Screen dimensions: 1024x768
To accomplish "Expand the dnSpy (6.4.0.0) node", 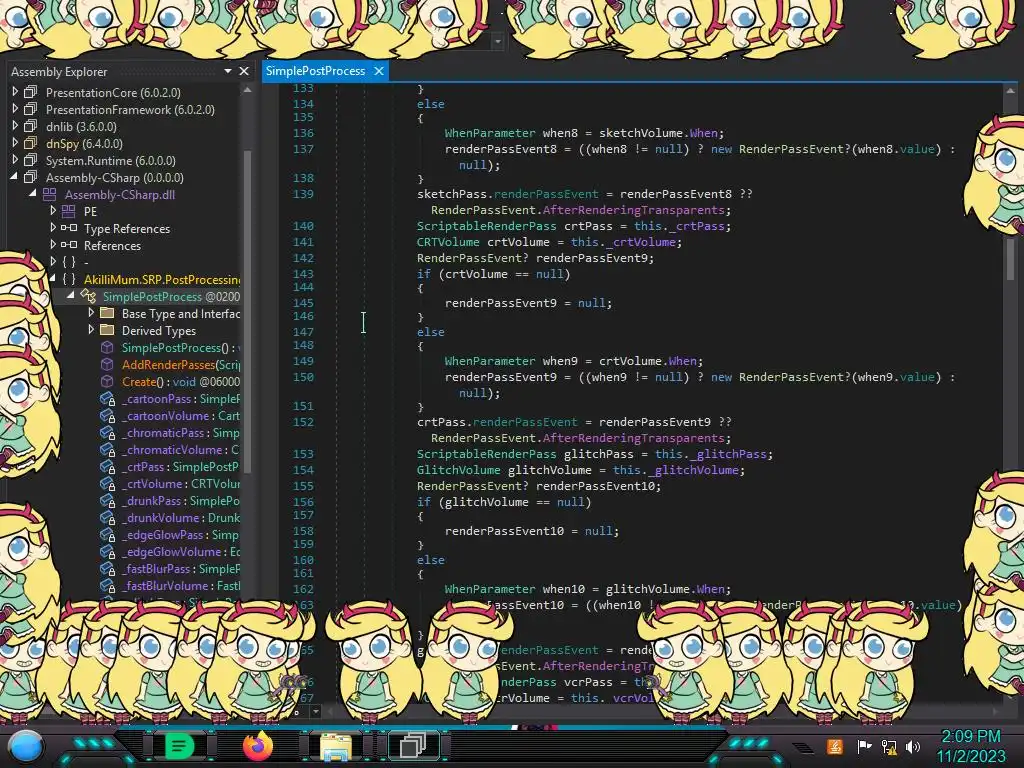I will (15, 143).
